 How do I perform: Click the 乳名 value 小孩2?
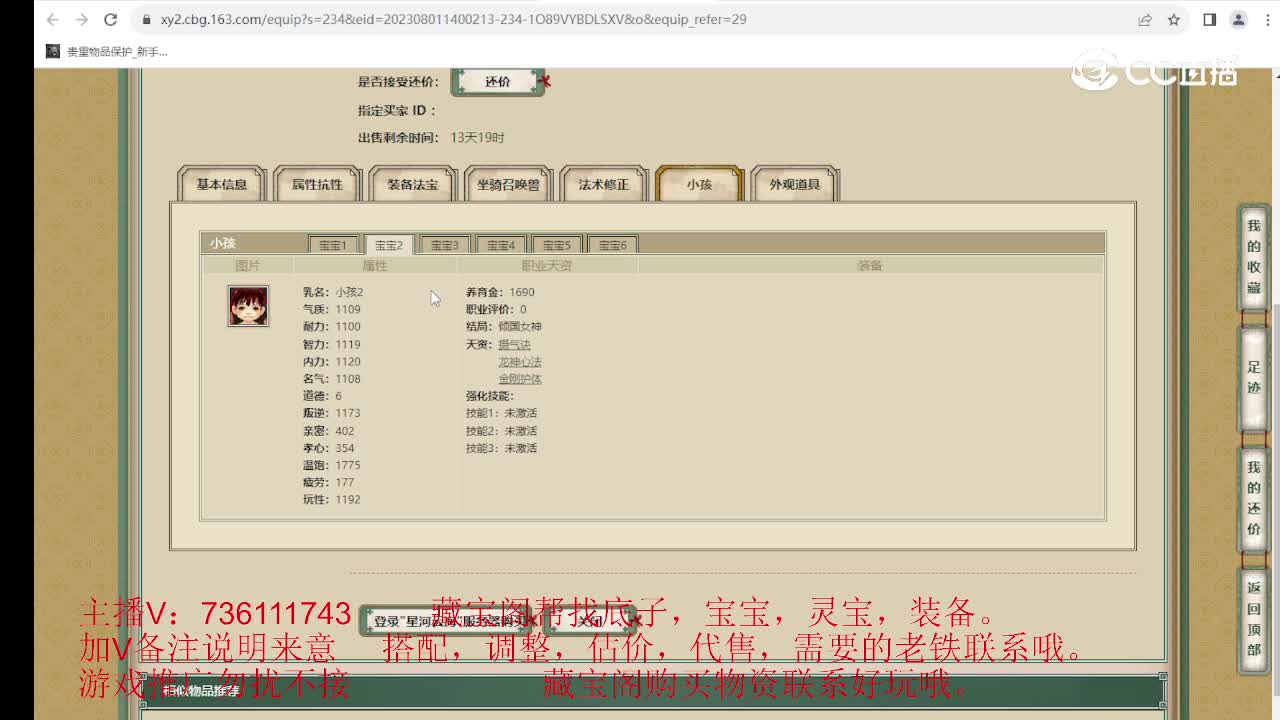coord(349,292)
